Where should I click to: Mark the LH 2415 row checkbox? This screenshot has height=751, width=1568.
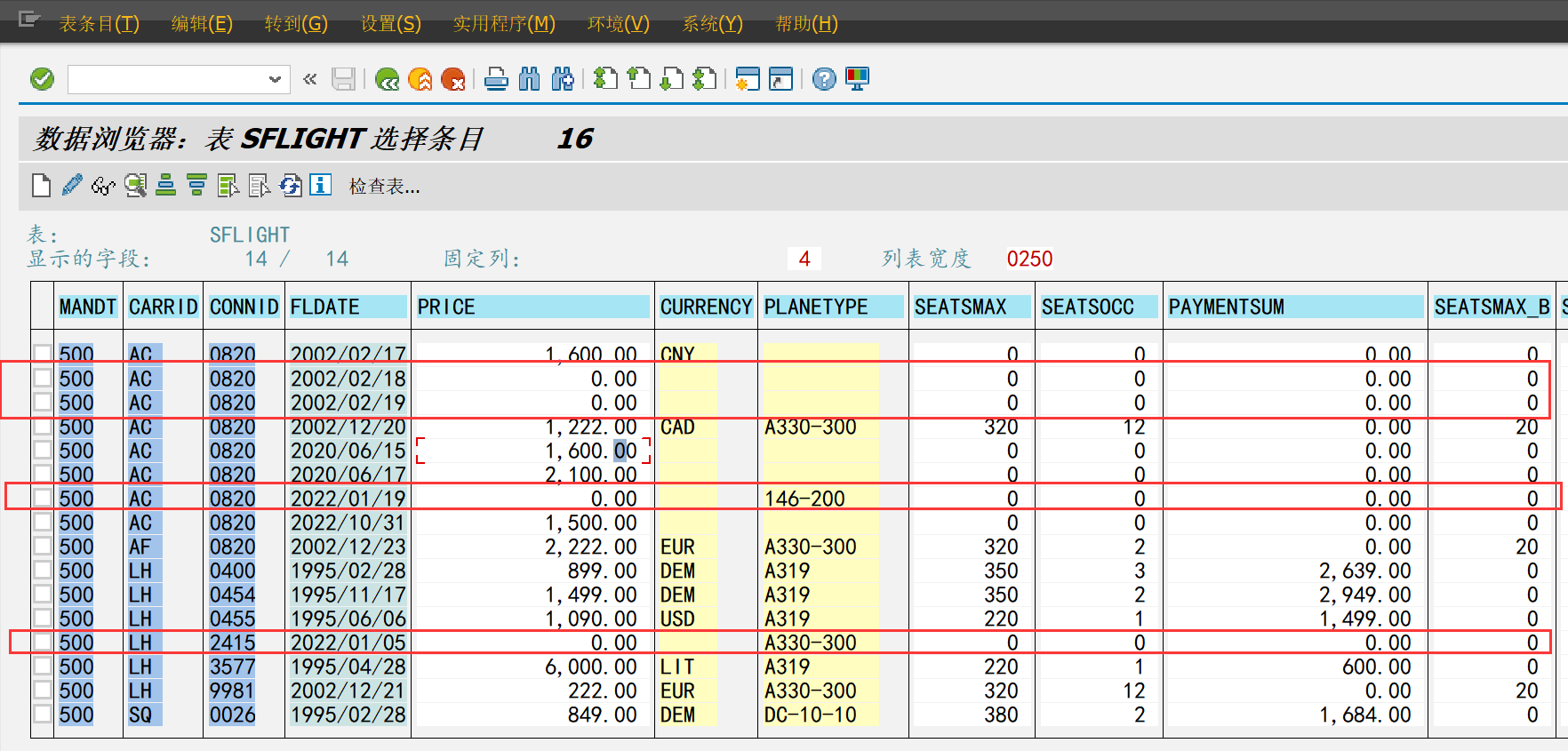[43, 642]
